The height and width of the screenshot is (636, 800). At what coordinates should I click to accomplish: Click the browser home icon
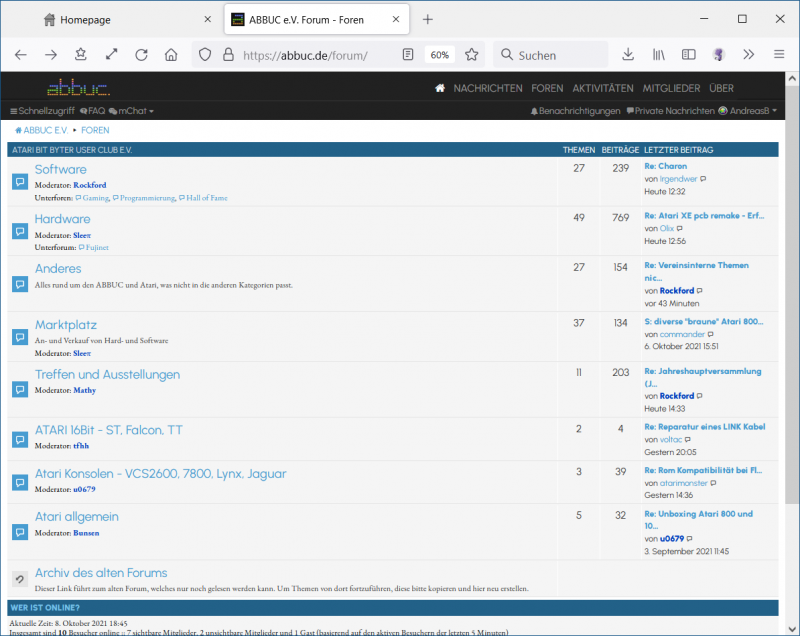(x=171, y=55)
